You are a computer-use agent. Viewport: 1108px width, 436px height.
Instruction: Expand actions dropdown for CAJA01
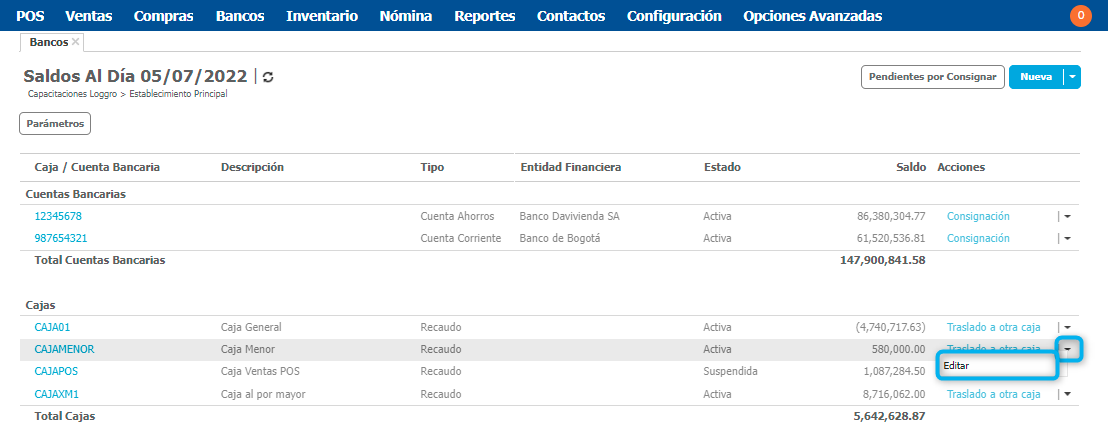click(1067, 327)
